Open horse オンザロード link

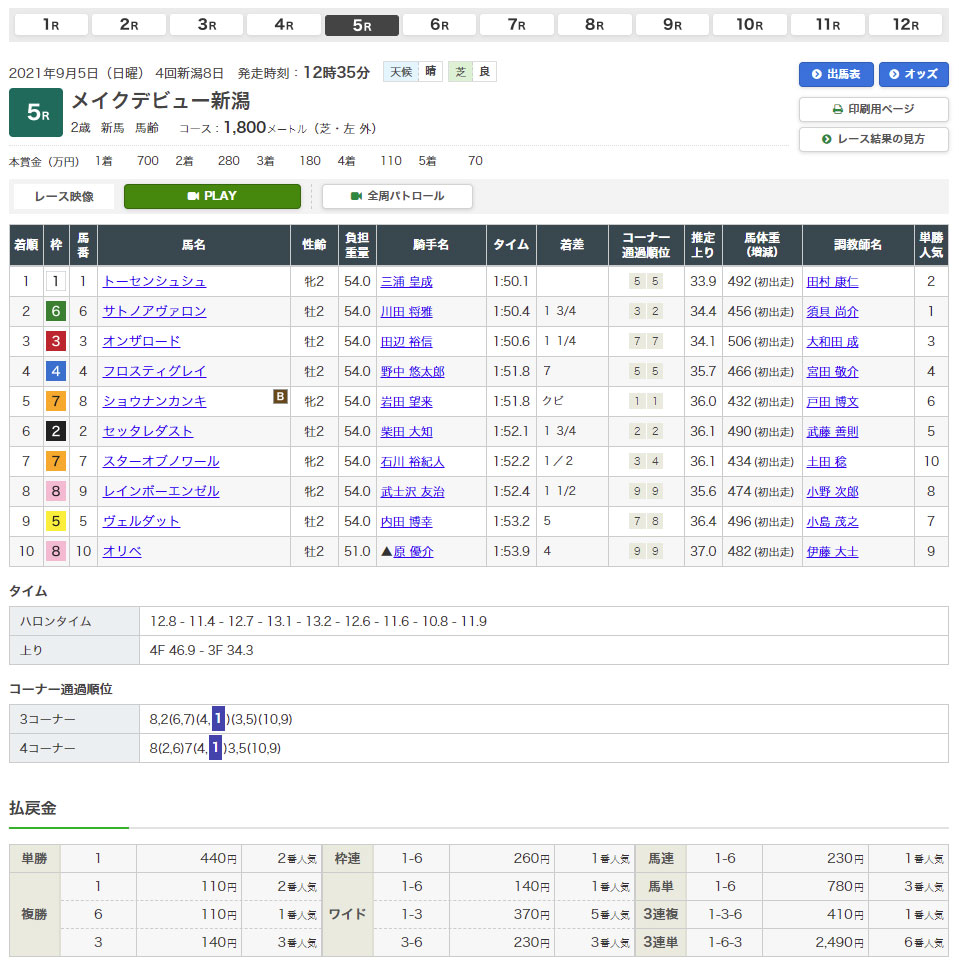(x=141, y=342)
